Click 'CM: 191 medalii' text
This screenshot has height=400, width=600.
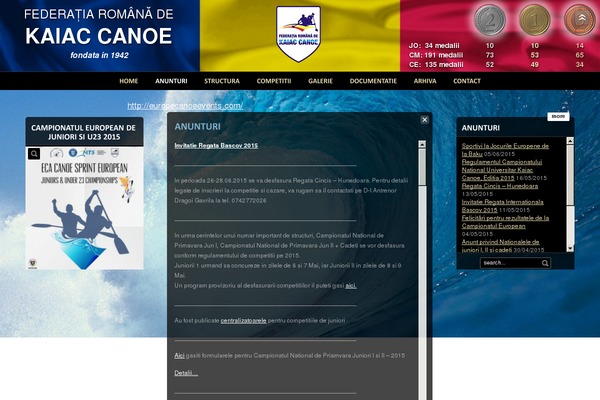pos(436,55)
